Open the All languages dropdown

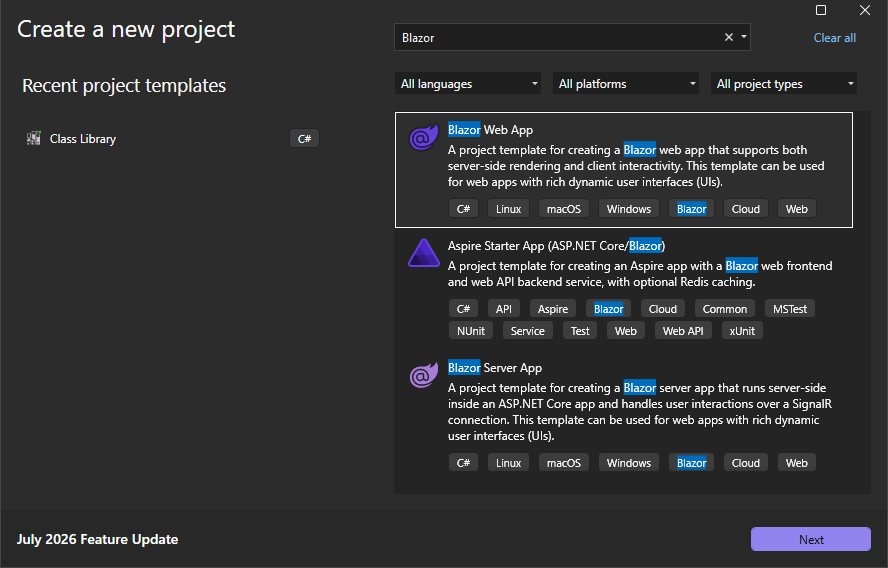[x=468, y=84]
